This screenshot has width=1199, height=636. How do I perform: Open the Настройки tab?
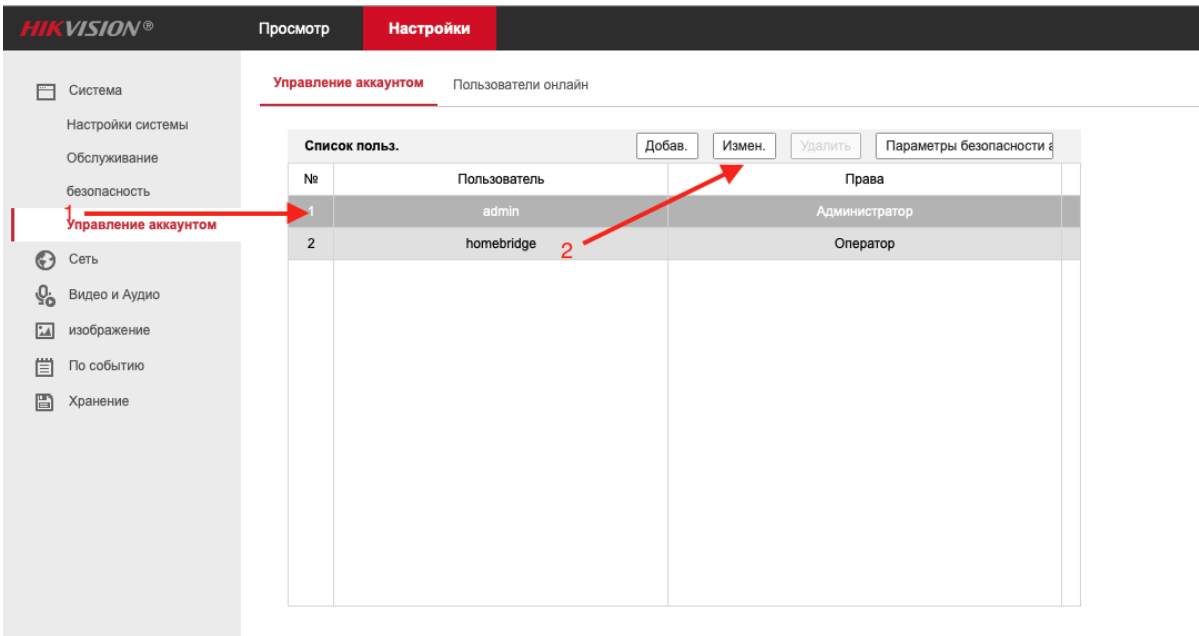point(430,28)
